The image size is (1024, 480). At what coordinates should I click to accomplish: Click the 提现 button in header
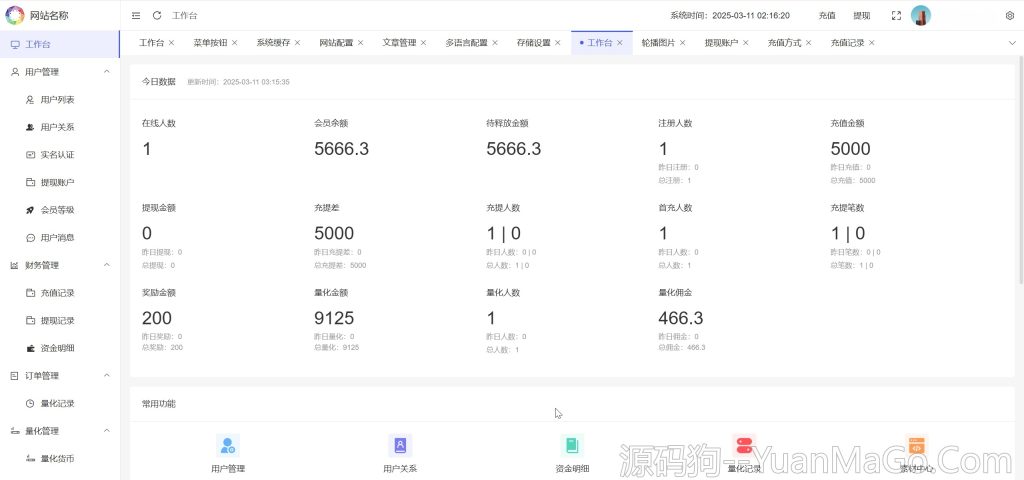pos(861,16)
